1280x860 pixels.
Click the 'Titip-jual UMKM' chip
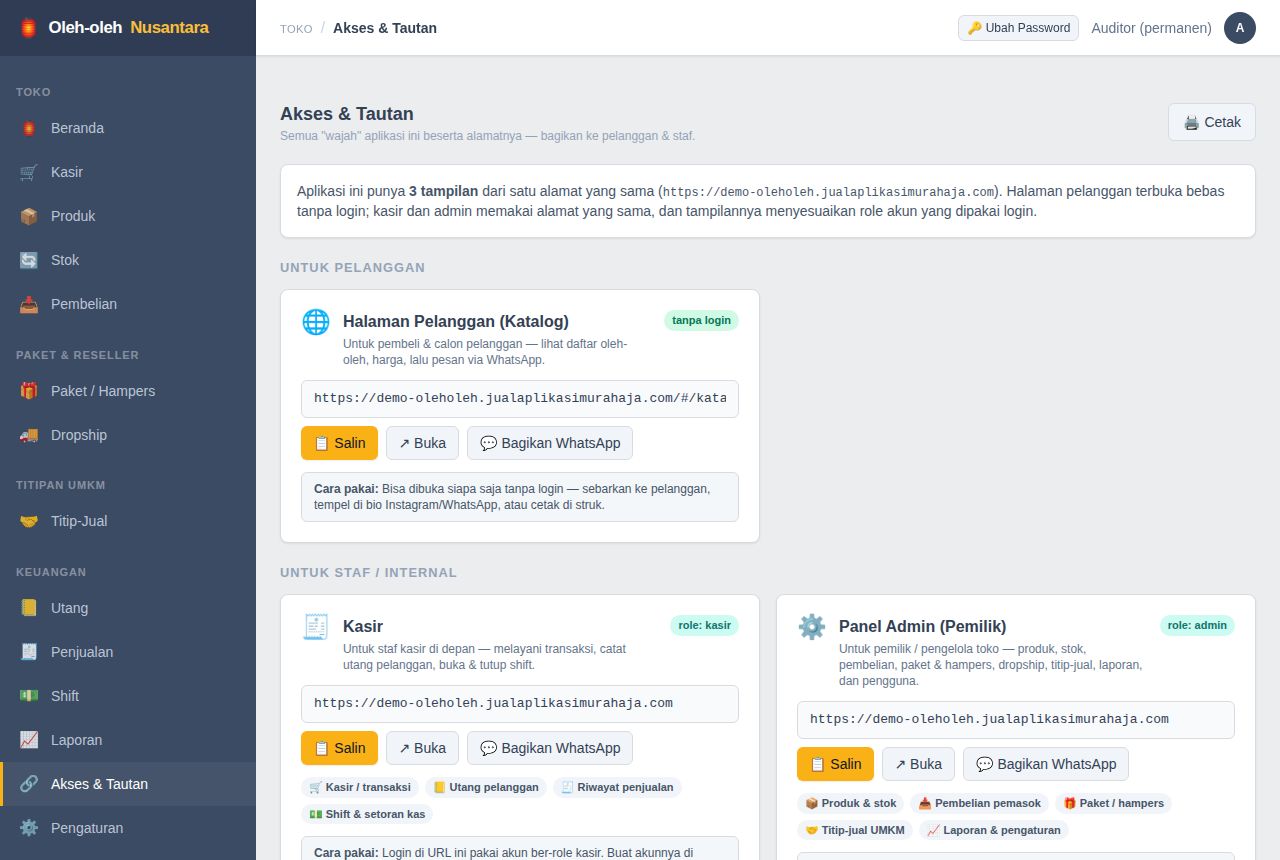[x=855, y=830]
